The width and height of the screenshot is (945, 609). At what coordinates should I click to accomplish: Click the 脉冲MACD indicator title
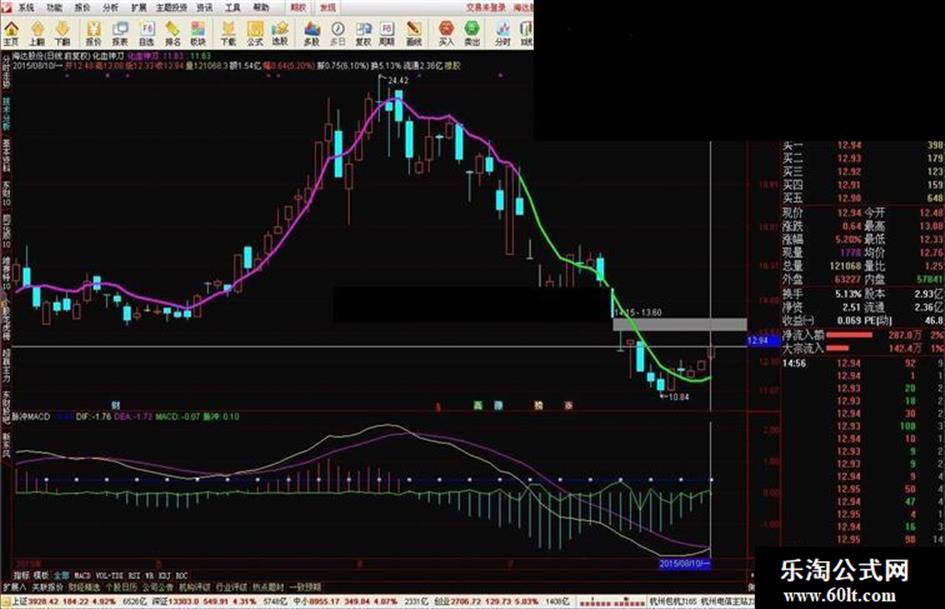coord(31,417)
